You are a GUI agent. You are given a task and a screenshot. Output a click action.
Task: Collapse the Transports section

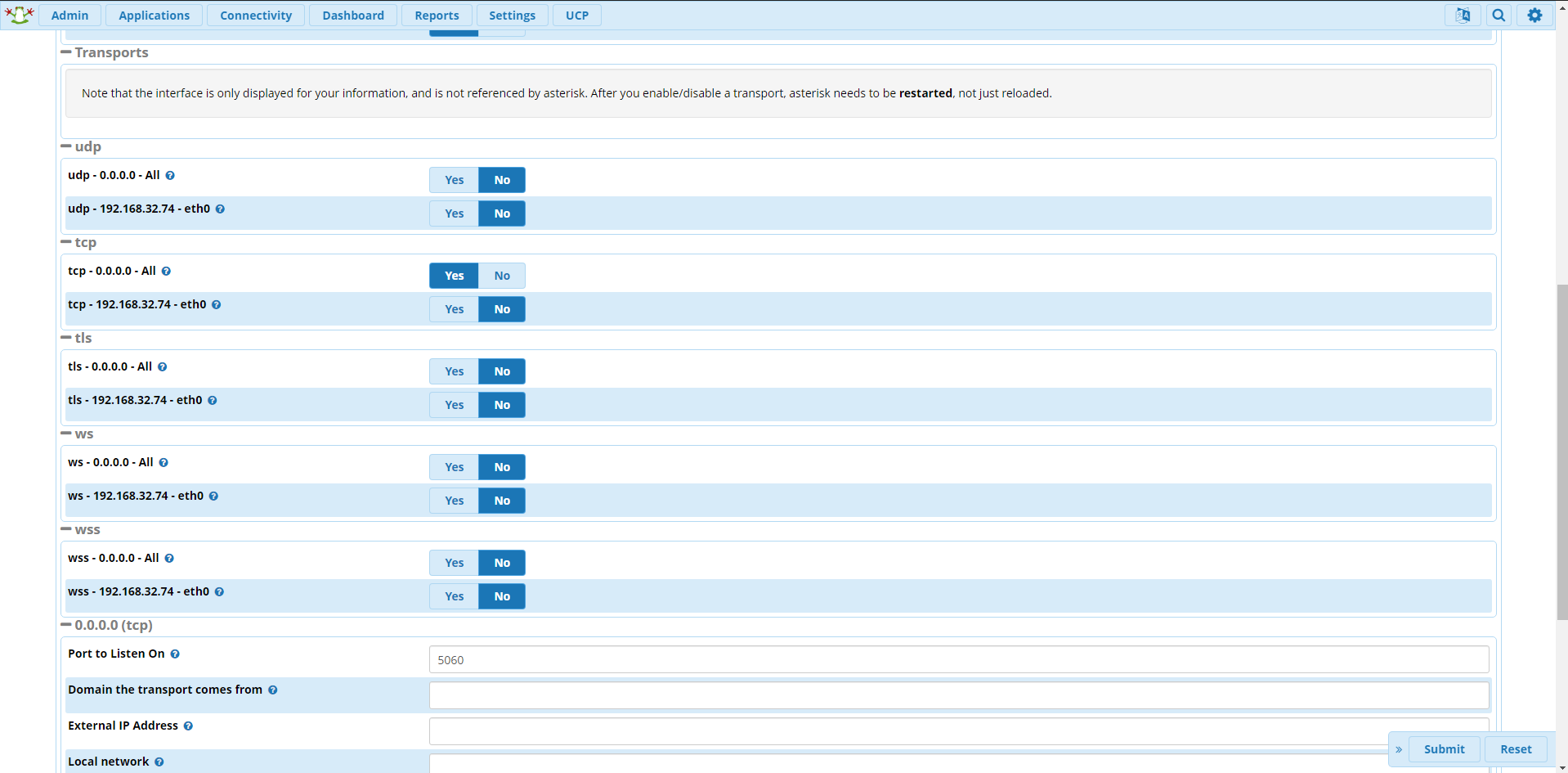[66, 52]
